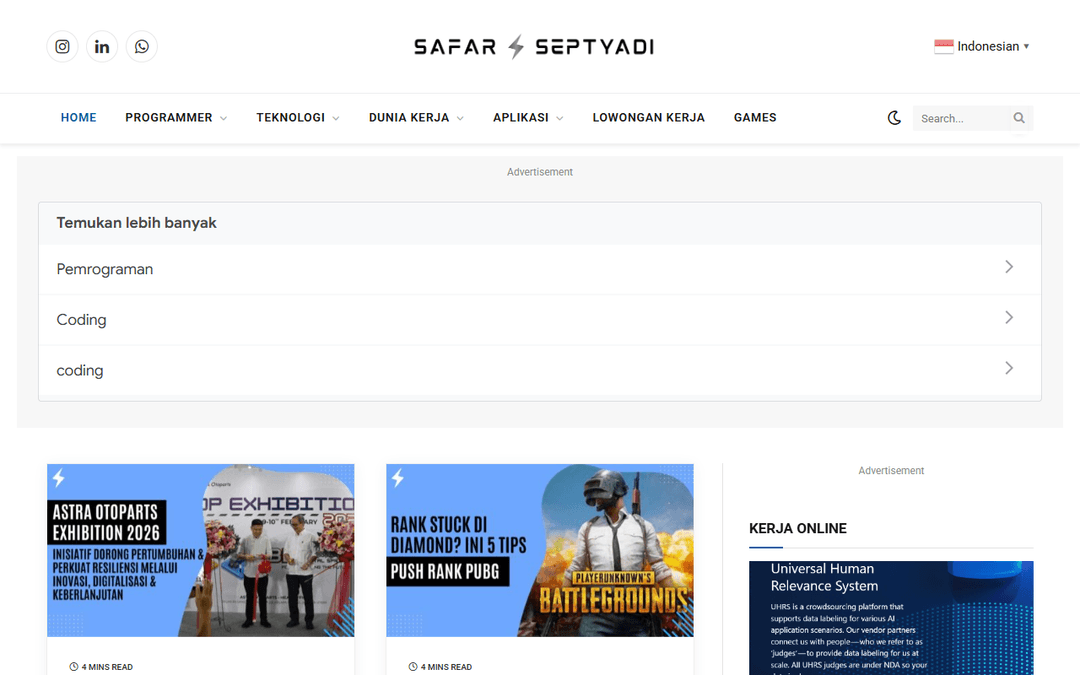1080x675 pixels.
Task: Open the DUNIA KERJA menu
Action: point(409,118)
